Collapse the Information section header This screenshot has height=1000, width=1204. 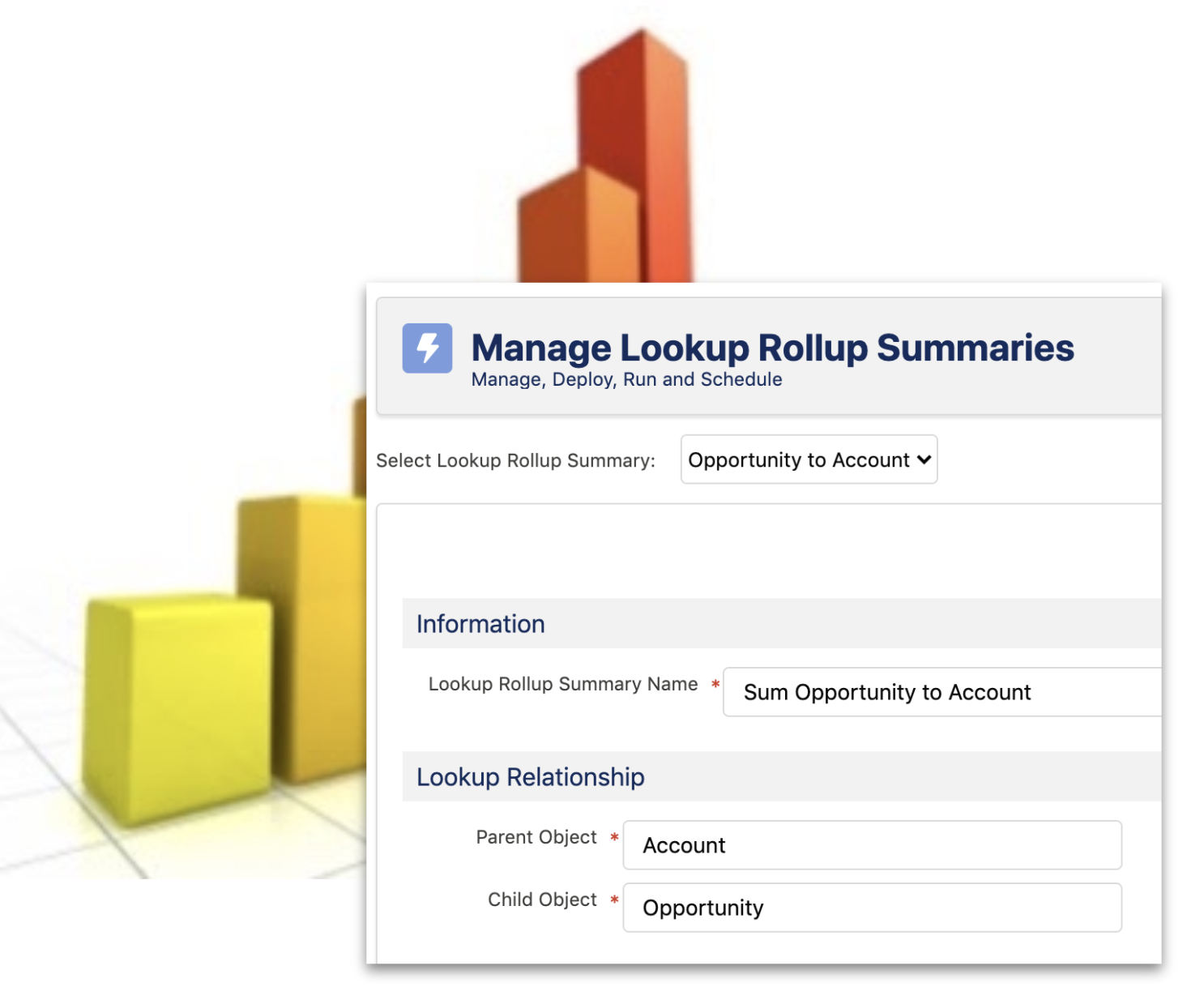click(x=480, y=624)
